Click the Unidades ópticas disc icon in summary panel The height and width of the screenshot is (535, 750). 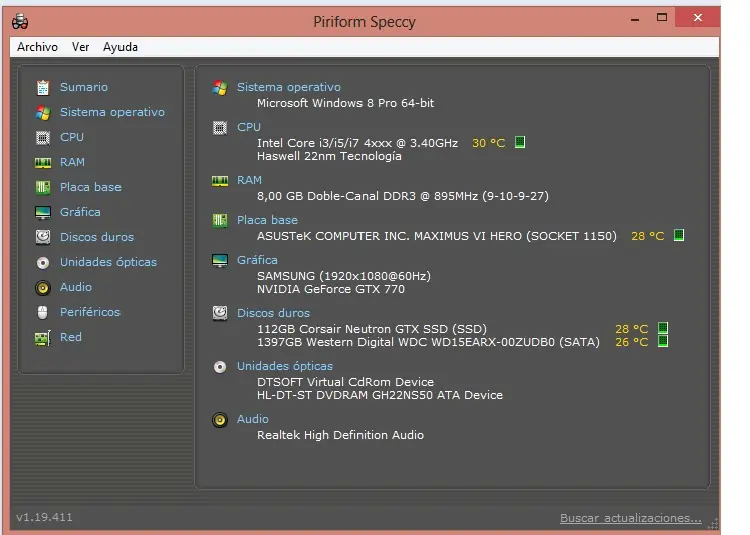click(220, 367)
